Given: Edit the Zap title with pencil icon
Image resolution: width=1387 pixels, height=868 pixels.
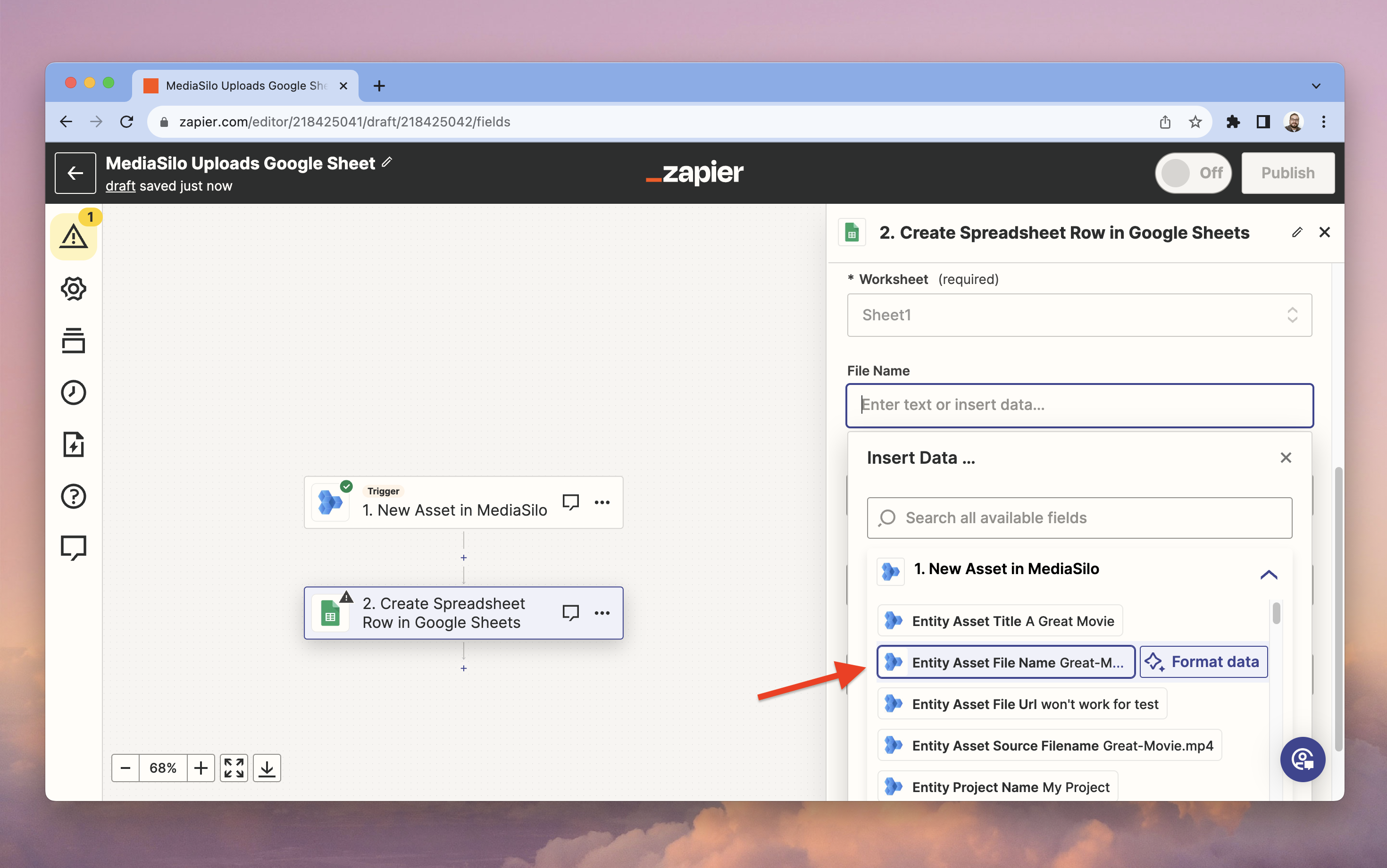Looking at the screenshot, I should click(387, 162).
